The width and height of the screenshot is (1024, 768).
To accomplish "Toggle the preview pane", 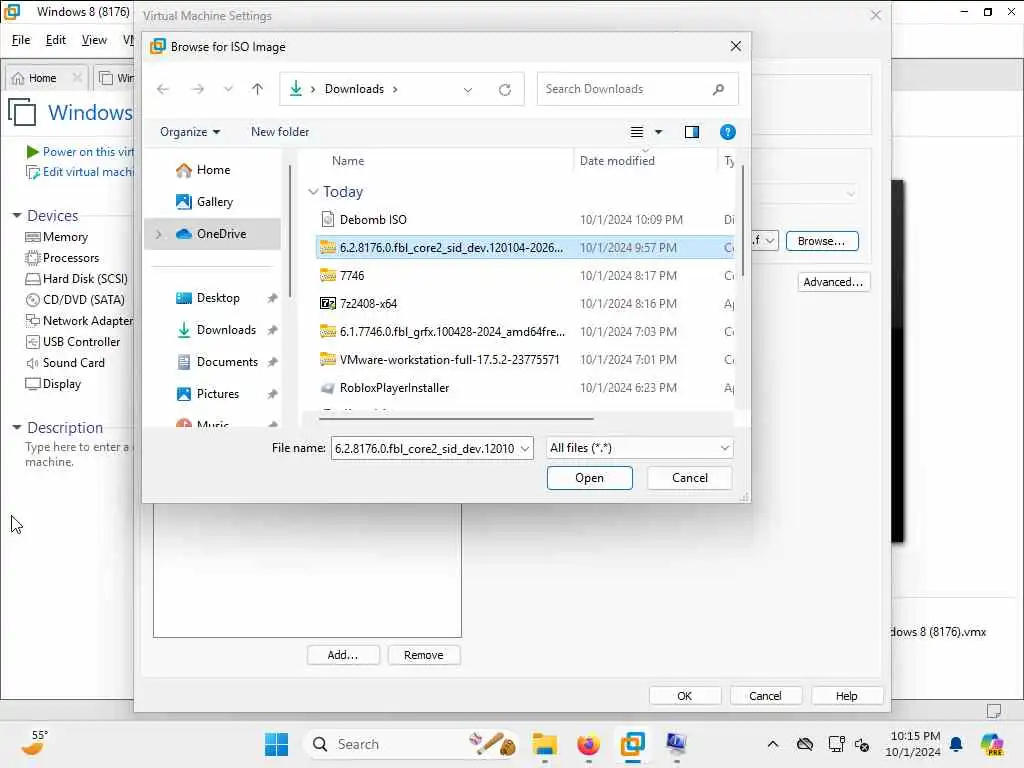I will [692, 132].
